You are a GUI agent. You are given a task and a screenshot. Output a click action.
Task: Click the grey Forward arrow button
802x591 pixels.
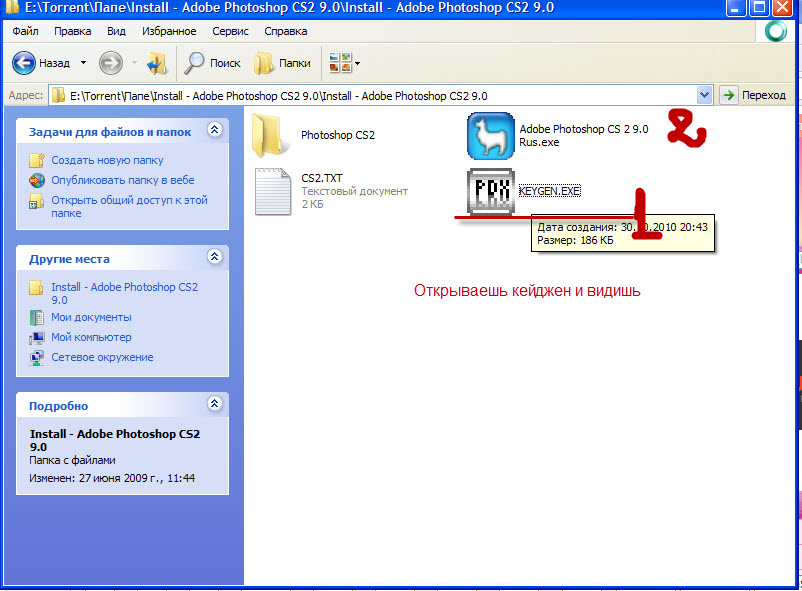pos(110,63)
